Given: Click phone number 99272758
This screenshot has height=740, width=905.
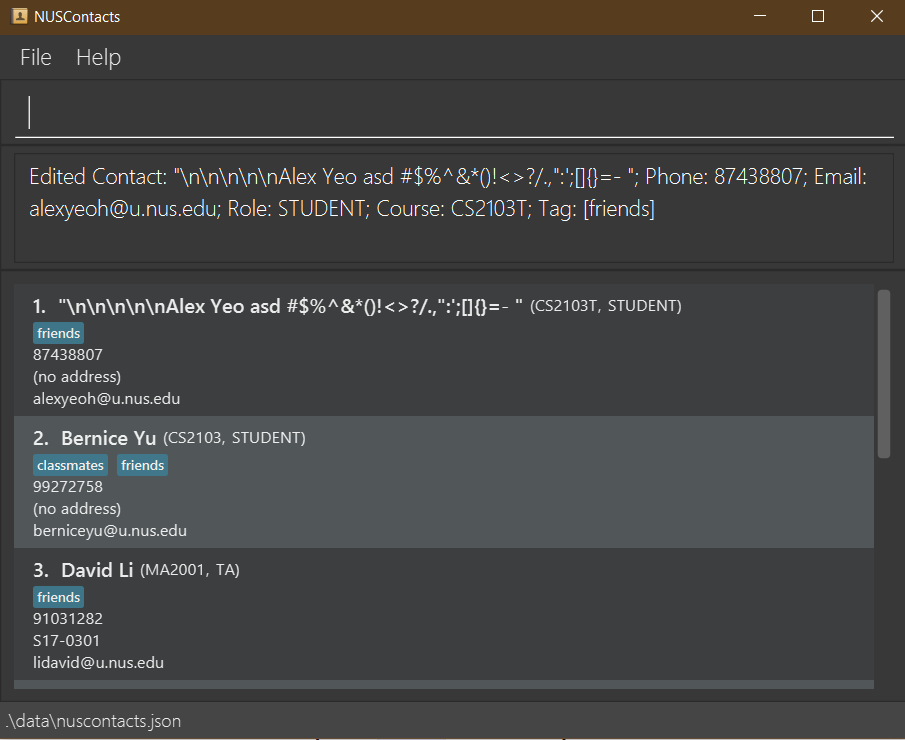Looking at the screenshot, I should [x=68, y=487].
